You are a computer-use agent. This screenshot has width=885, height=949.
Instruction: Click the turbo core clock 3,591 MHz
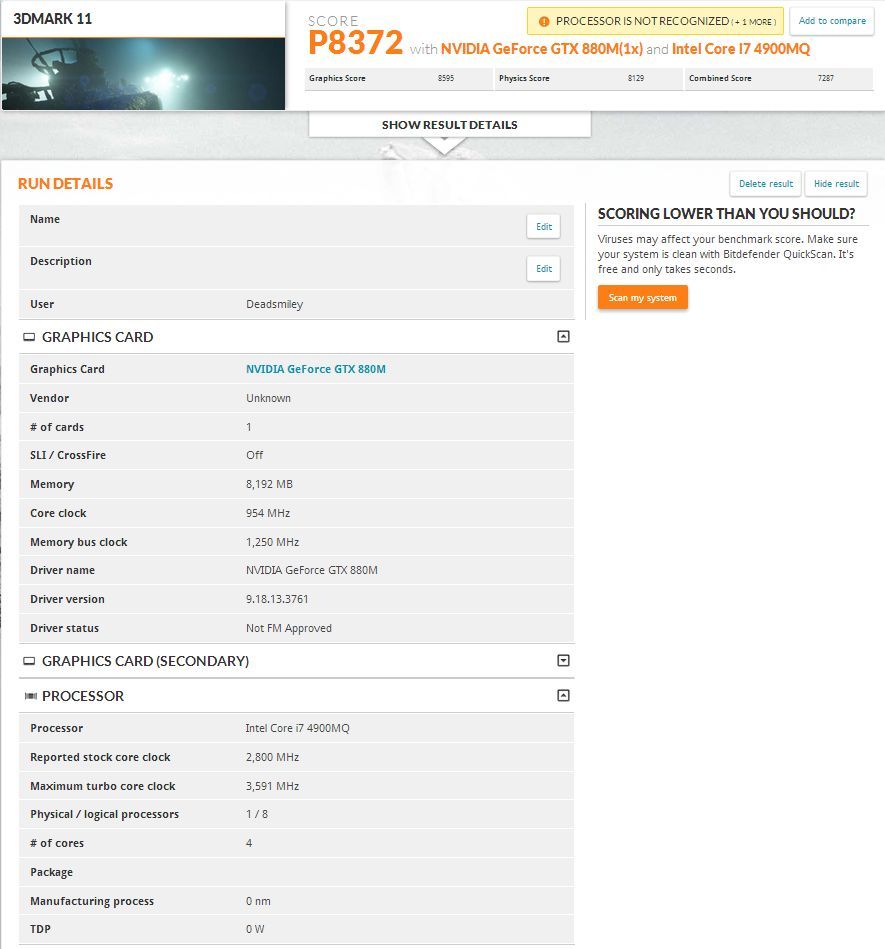[x=272, y=786]
